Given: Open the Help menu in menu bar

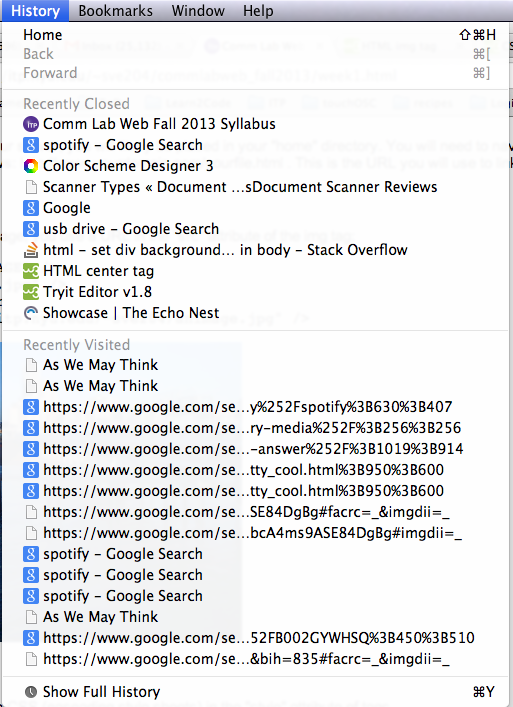Looking at the screenshot, I should pos(258,10).
